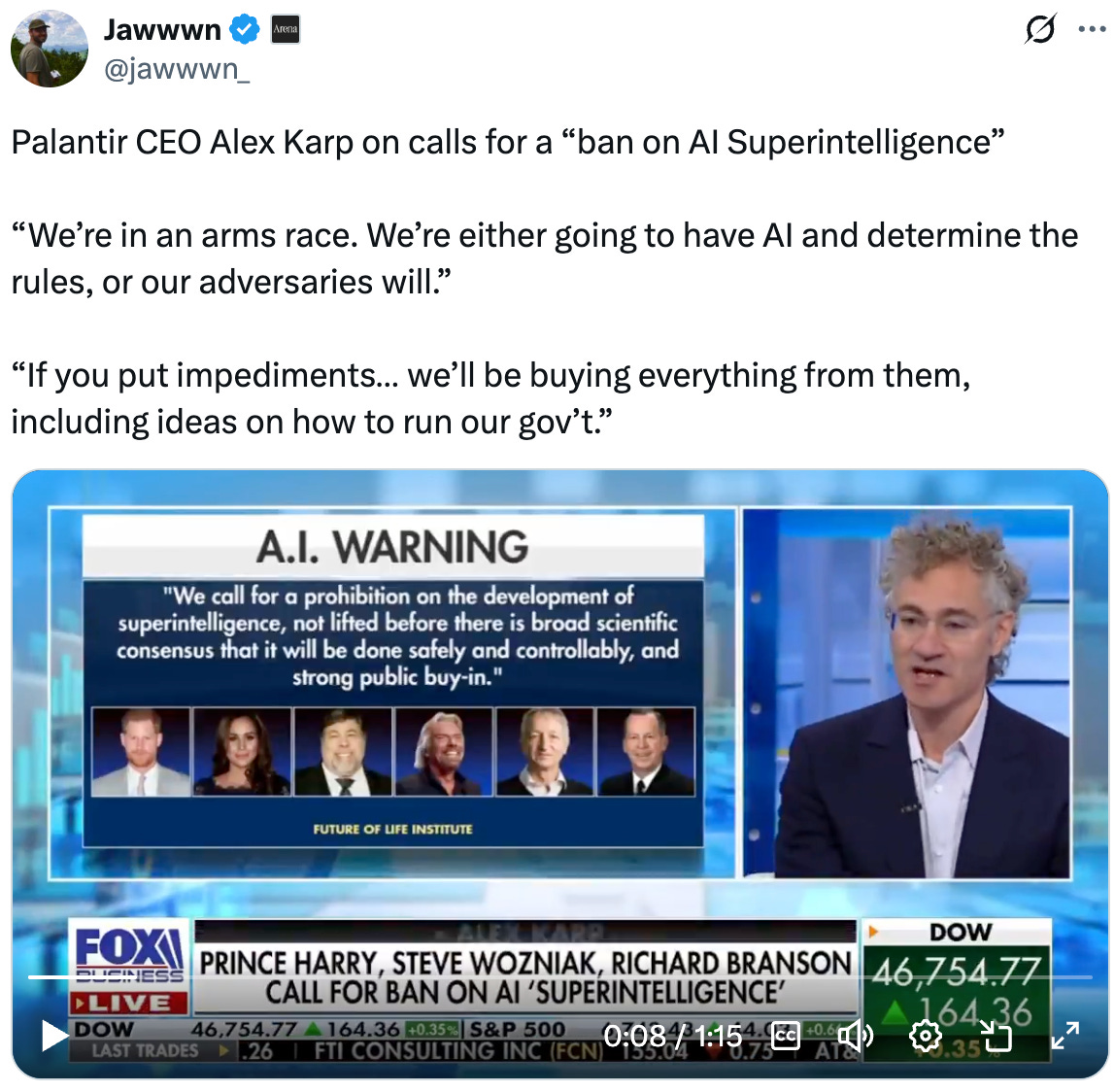Open video settings gear
The width and height of the screenshot is (1115, 1092).
click(926, 1035)
